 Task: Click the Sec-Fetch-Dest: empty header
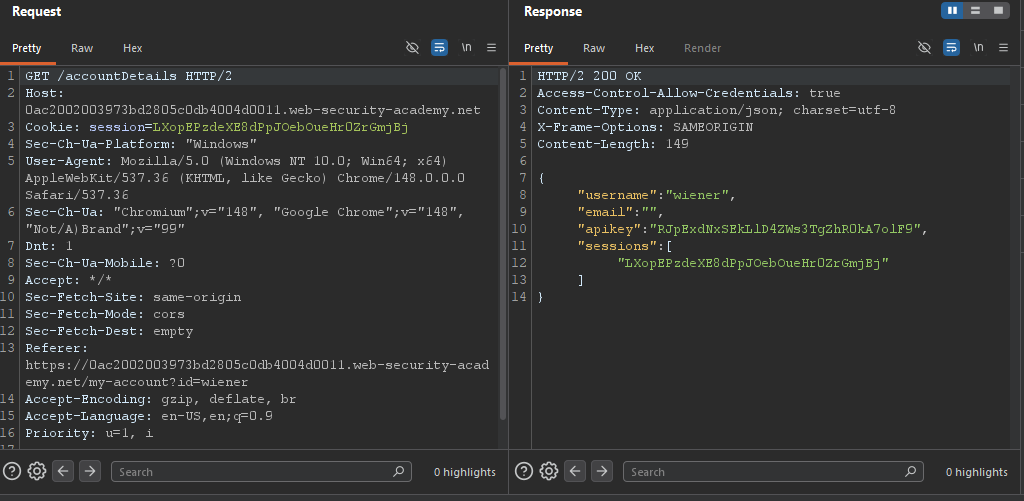[x=109, y=331]
